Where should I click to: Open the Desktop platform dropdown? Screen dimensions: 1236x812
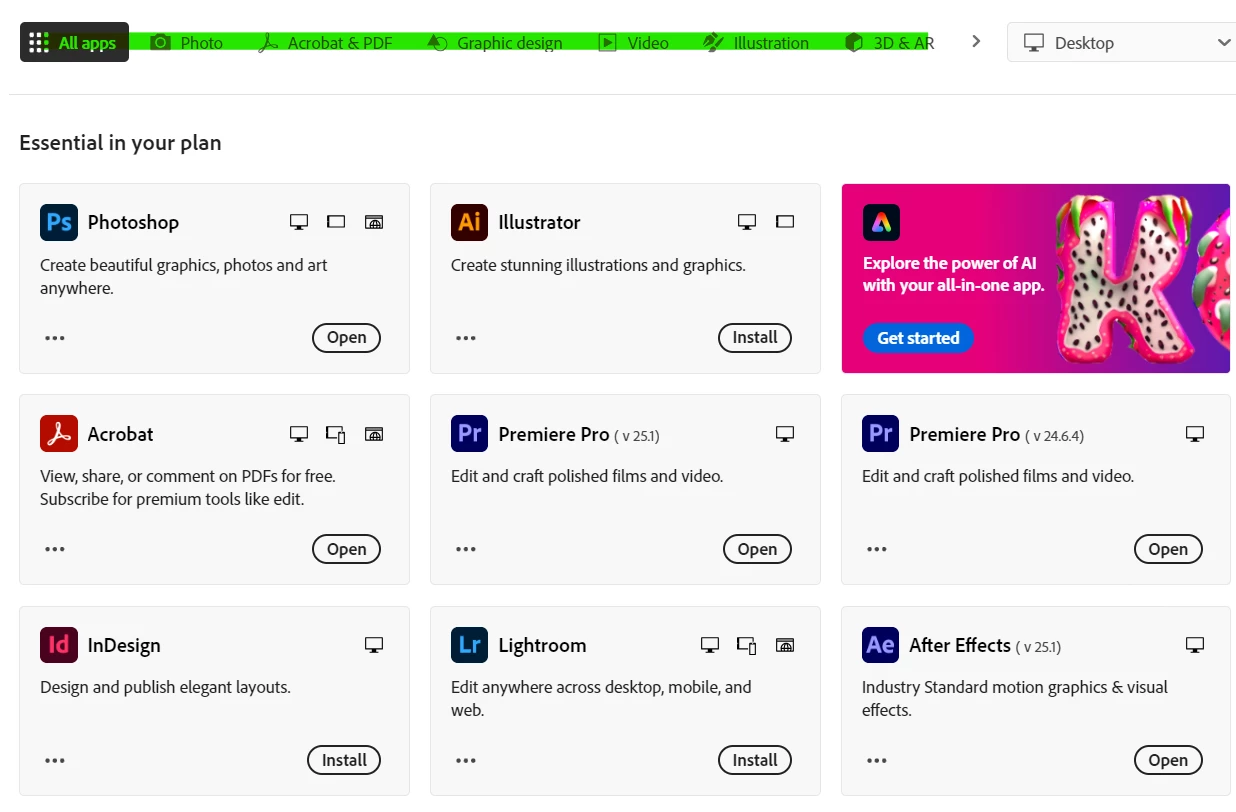pyautogui.click(x=1122, y=43)
